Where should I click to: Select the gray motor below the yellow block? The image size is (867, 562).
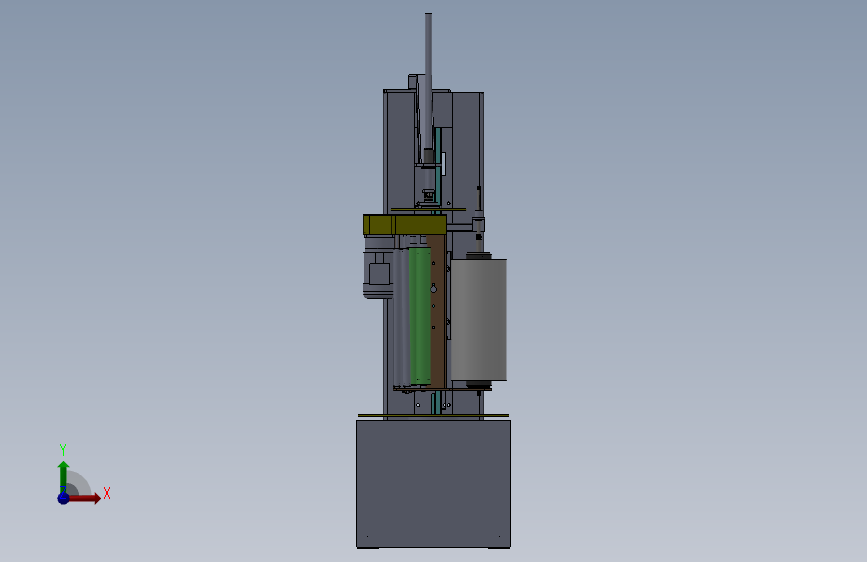pyautogui.click(x=378, y=267)
